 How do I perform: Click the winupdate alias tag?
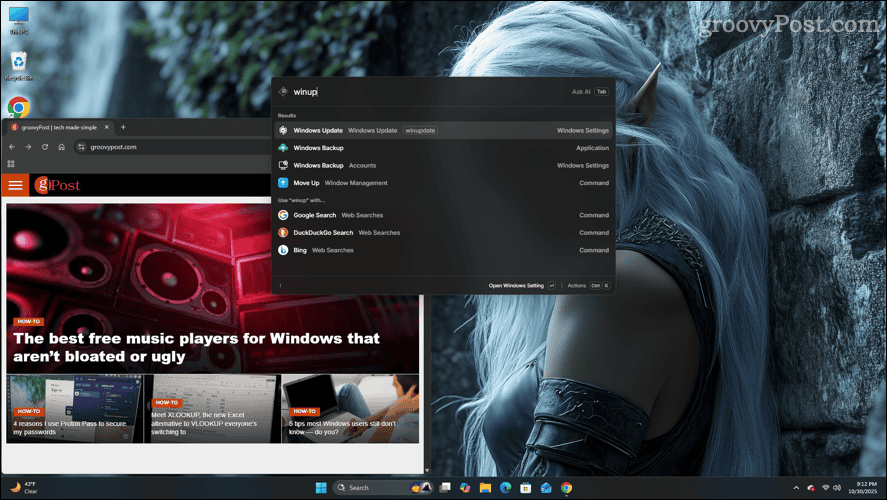coord(420,130)
